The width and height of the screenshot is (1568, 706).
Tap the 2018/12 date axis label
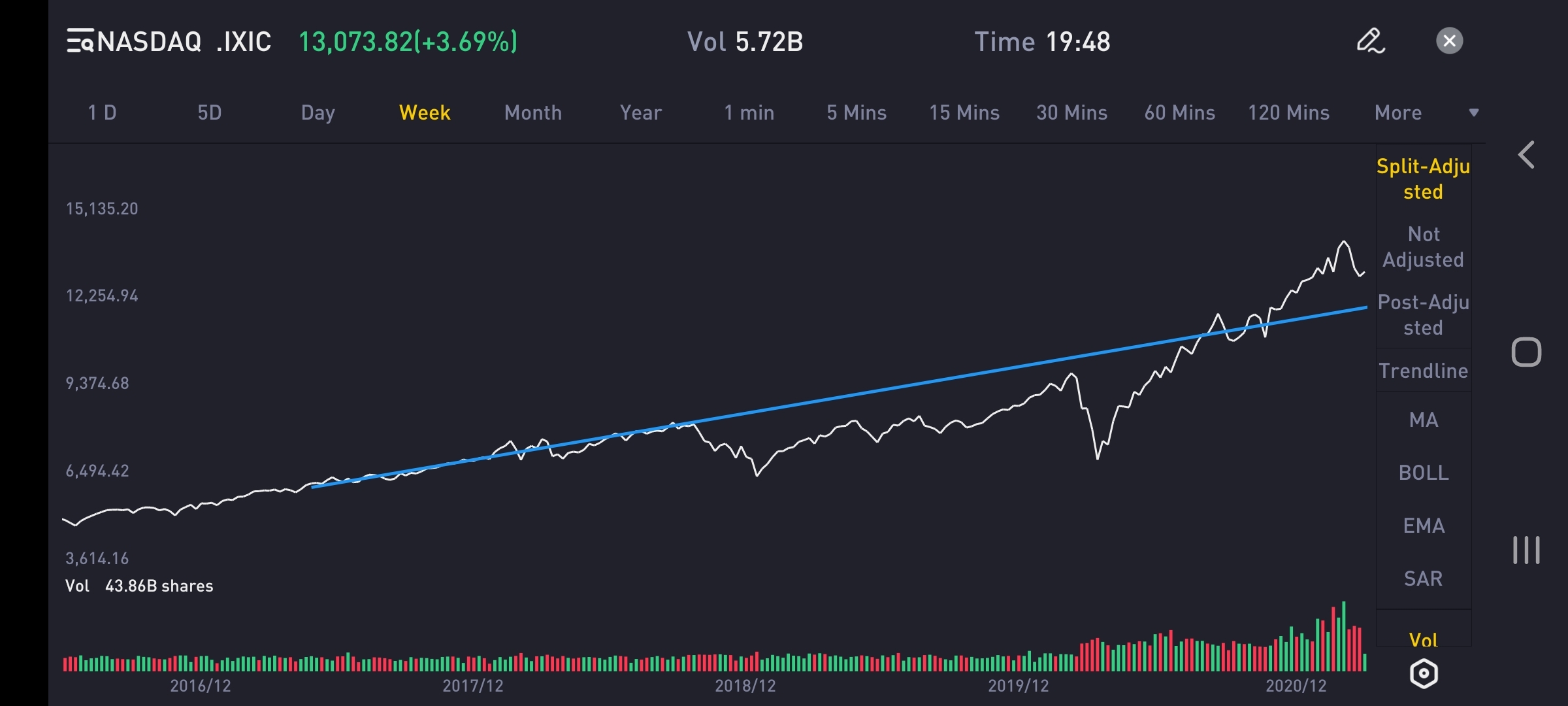745,685
